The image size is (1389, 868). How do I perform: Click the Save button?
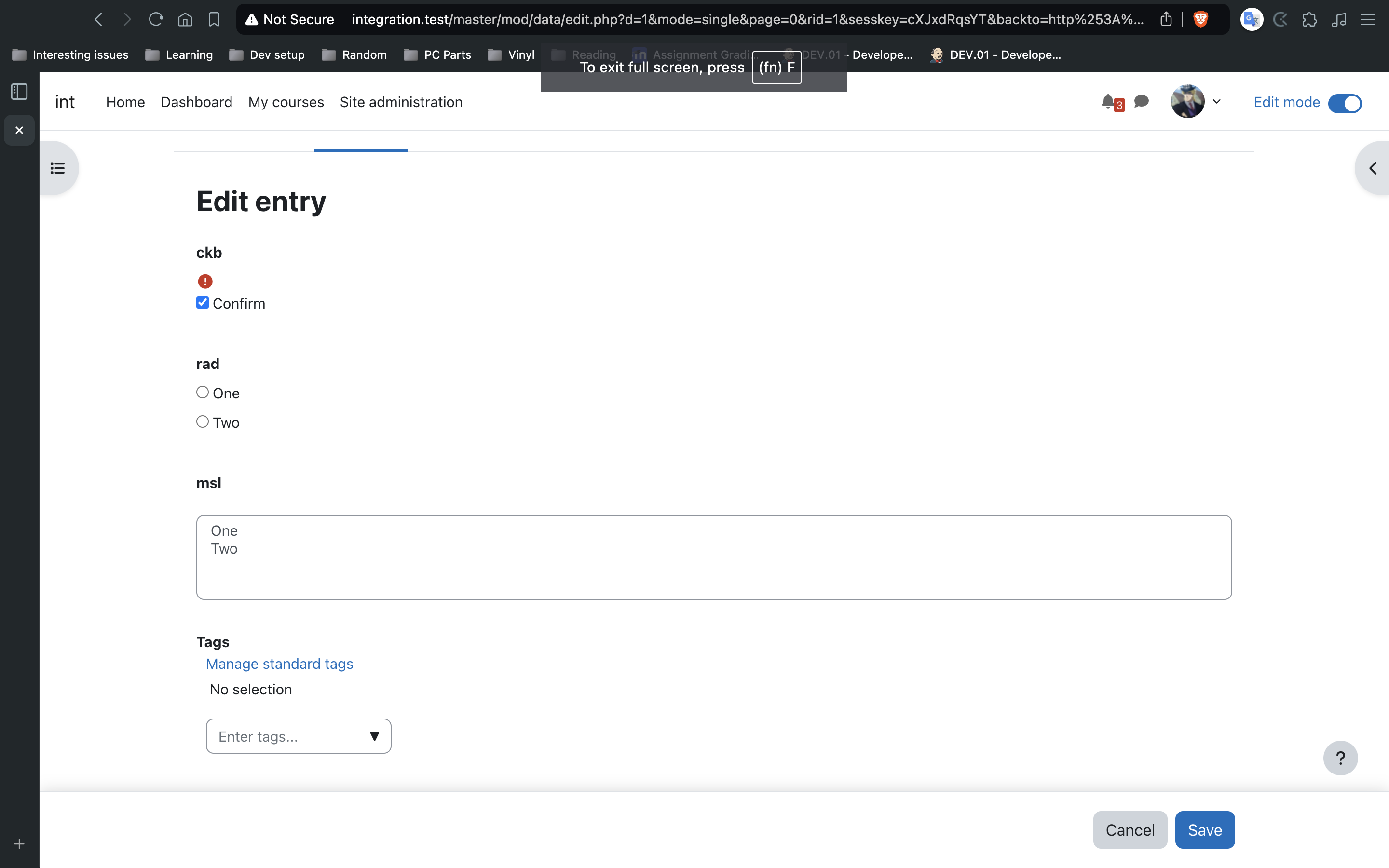click(1205, 829)
